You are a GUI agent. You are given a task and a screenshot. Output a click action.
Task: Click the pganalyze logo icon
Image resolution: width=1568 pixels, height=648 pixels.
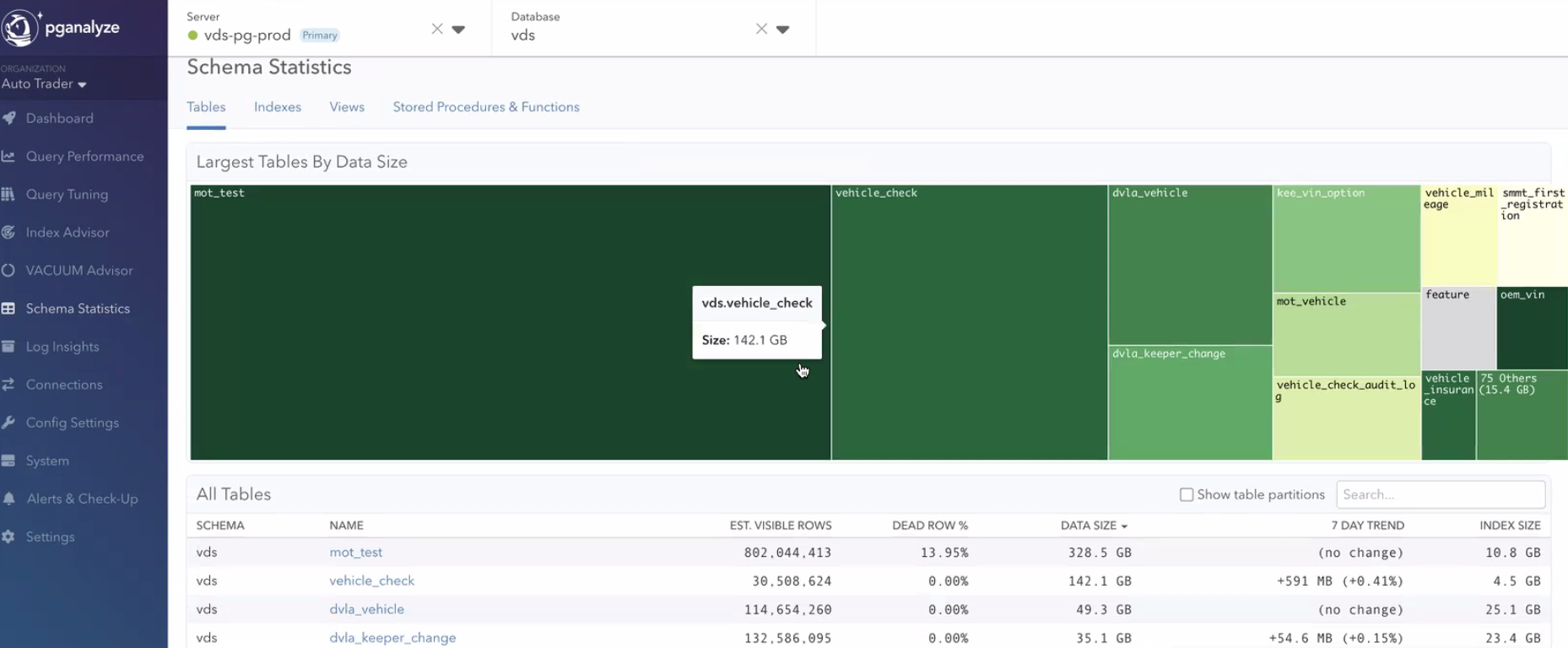[20, 27]
